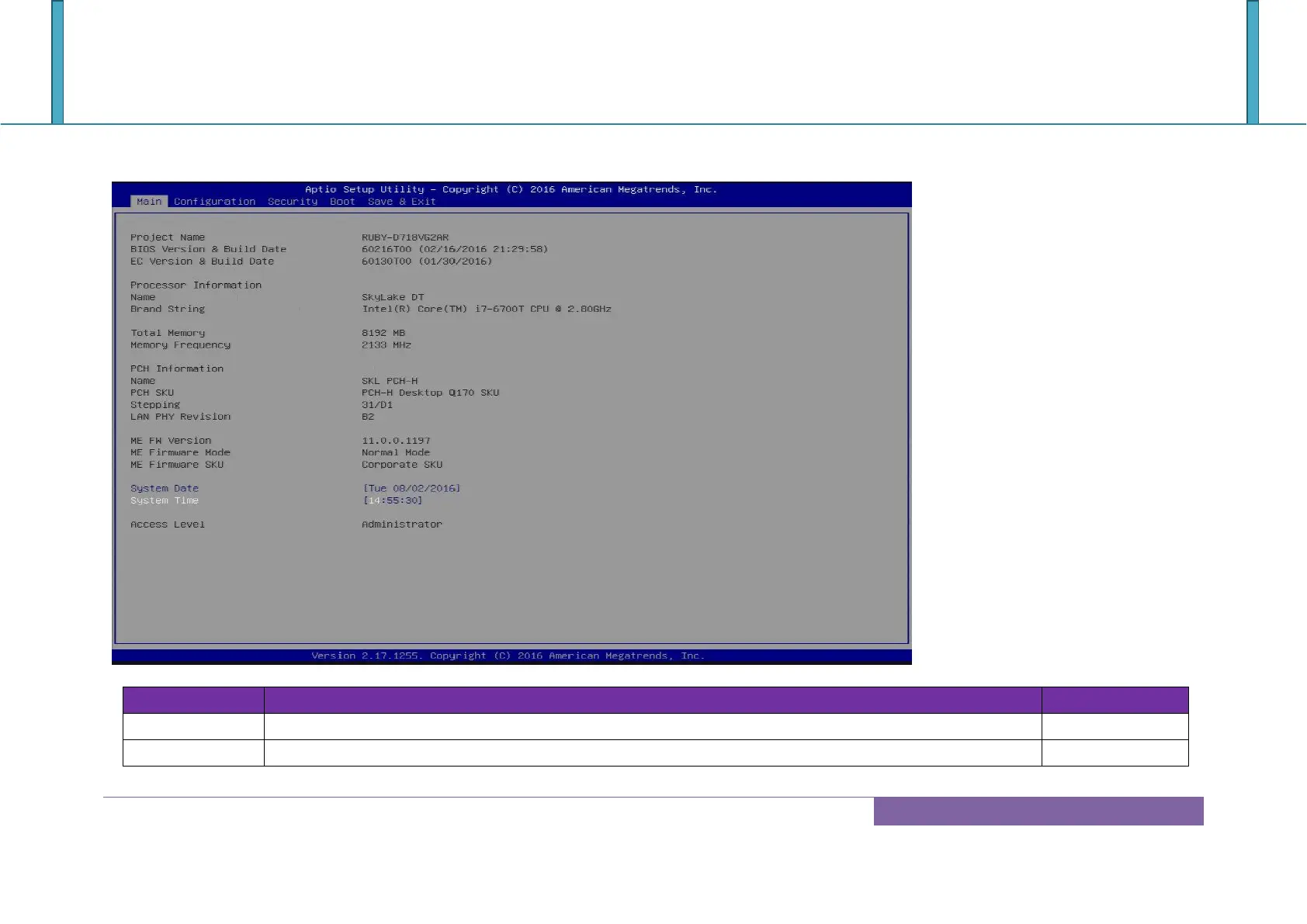1307x924 pixels.
Task: Select the System Date field value
Action: pyautogui.click(x=411, y=489)
